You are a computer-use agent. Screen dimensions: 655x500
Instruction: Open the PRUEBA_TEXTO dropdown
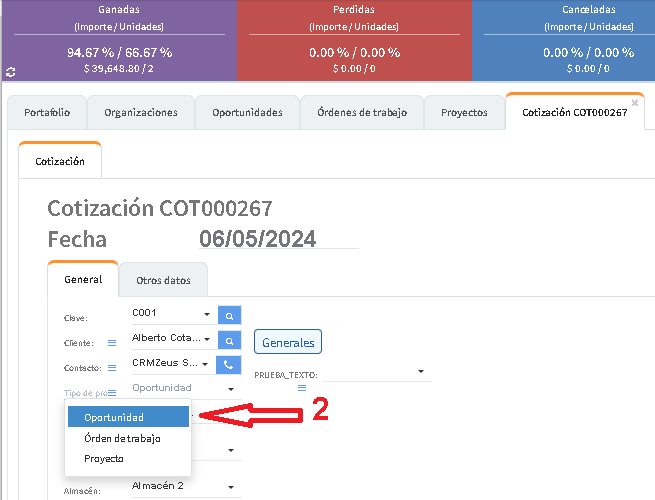[421, 371]
